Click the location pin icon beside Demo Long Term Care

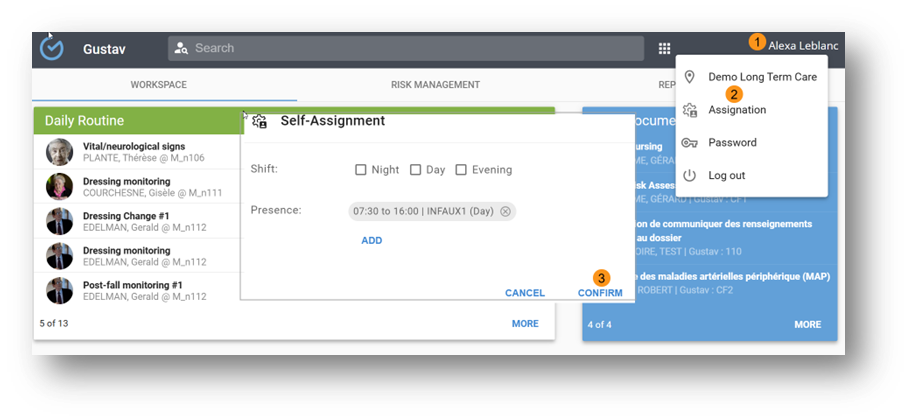(689, 77)
